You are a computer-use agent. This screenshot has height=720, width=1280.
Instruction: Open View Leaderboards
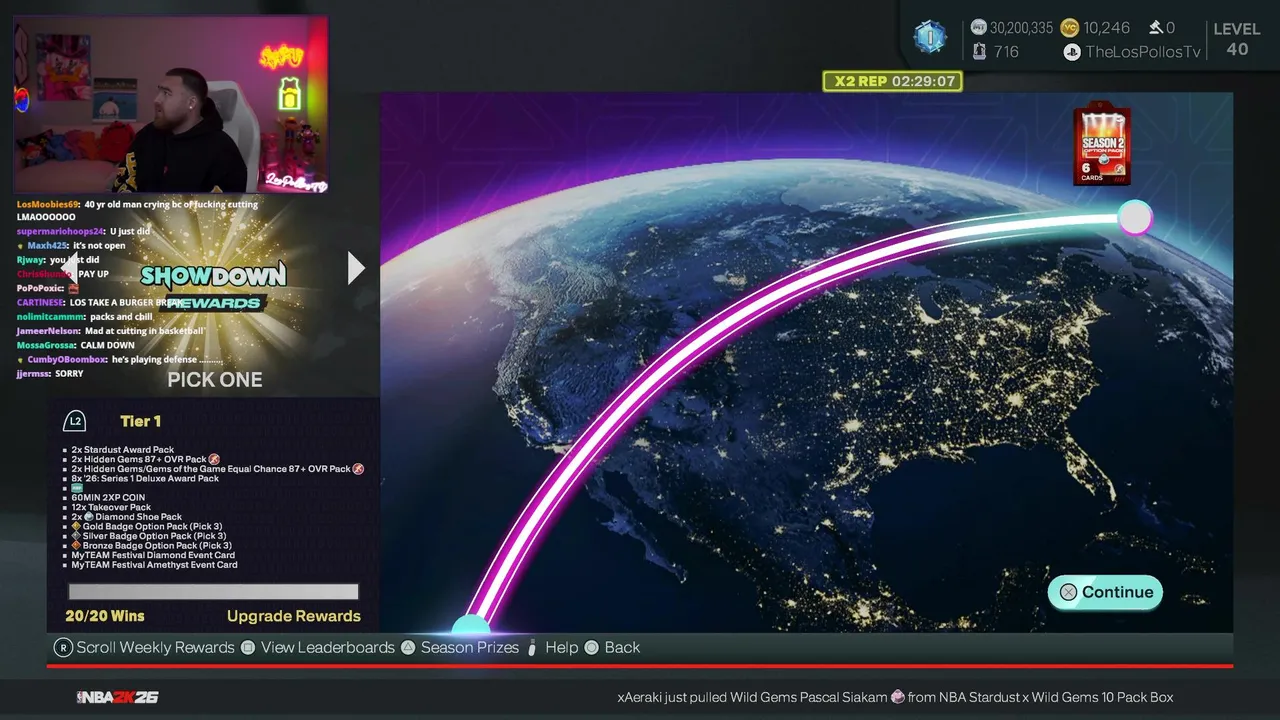pyautogui.click(x=328, y=647)
